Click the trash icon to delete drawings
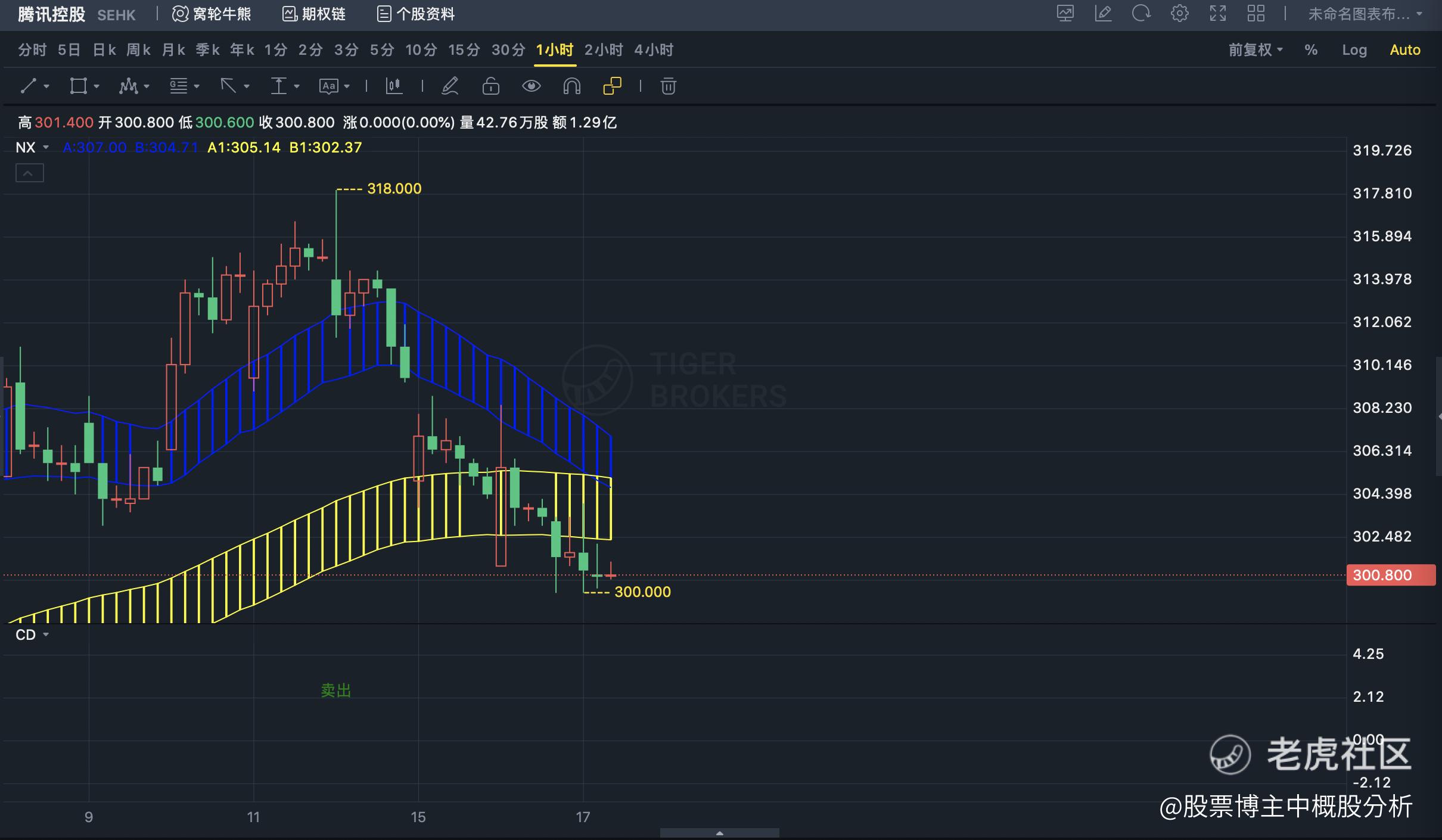The width and height of the screenshot is (1442, 840). [668, 86]
